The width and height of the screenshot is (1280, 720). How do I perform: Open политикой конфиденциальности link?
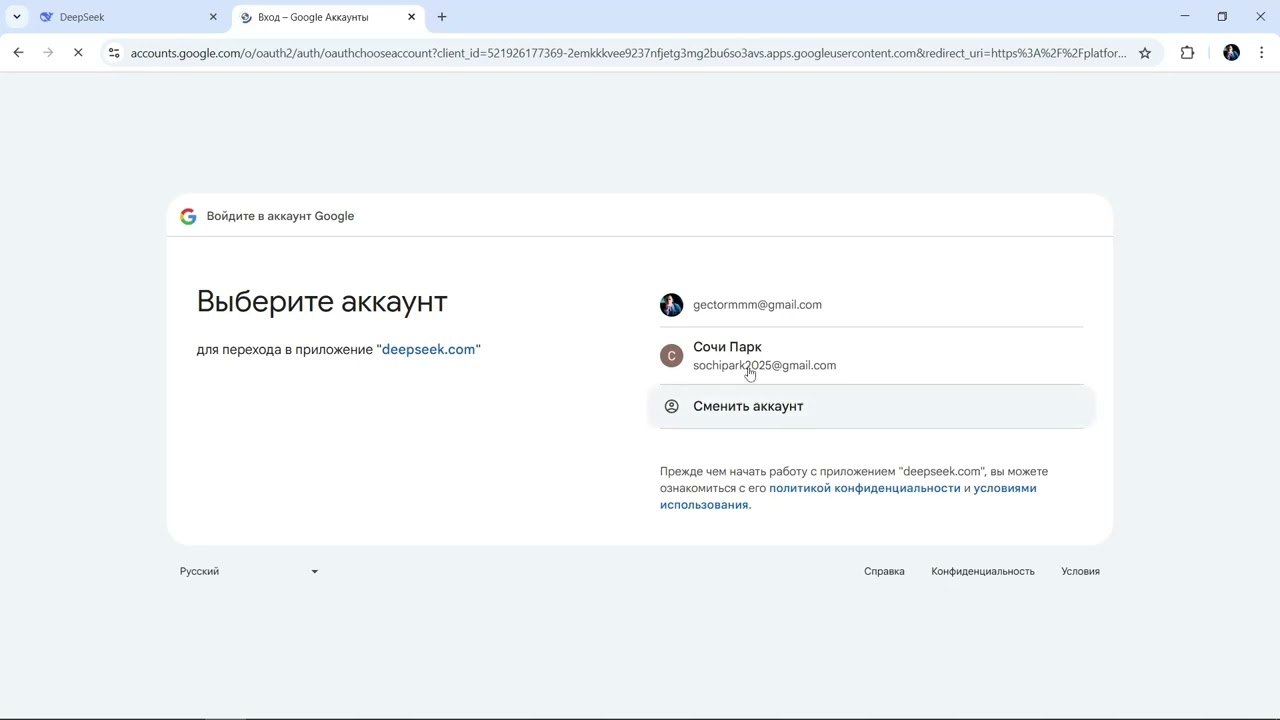(x=865, y=488)
